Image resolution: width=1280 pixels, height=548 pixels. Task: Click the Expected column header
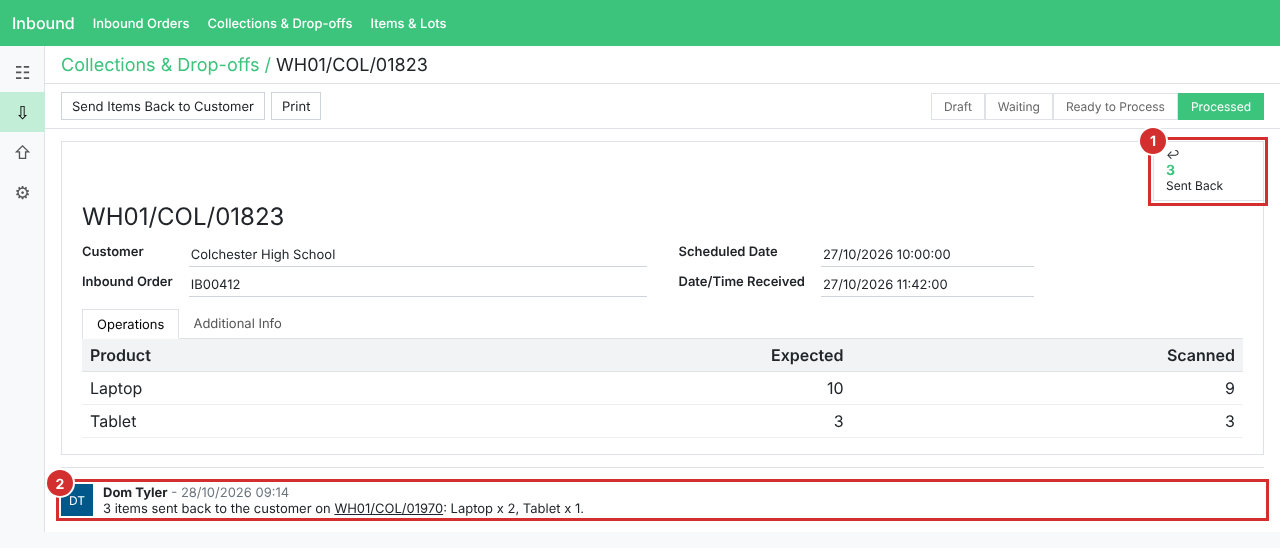coord(807,355)
